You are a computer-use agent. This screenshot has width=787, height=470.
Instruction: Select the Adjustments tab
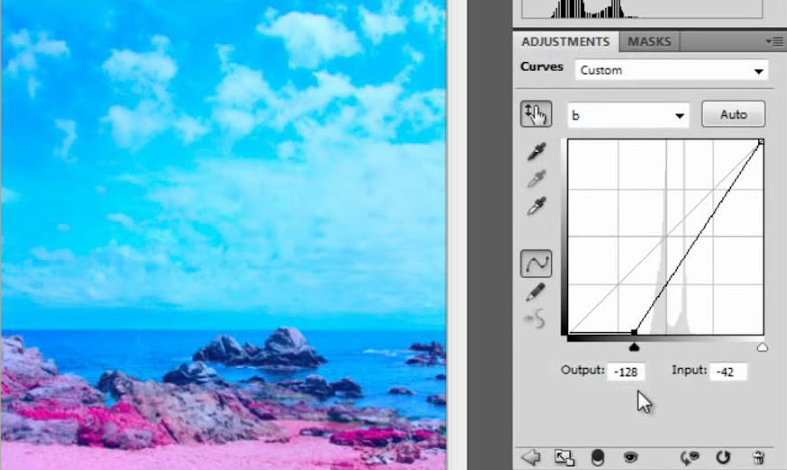(566, 41)
